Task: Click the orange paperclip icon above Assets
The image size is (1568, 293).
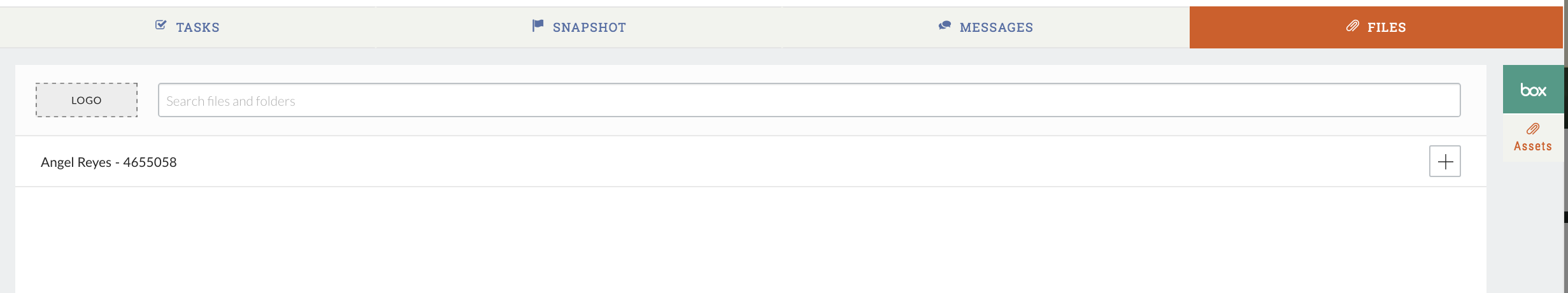Action: pos(1533,129)
